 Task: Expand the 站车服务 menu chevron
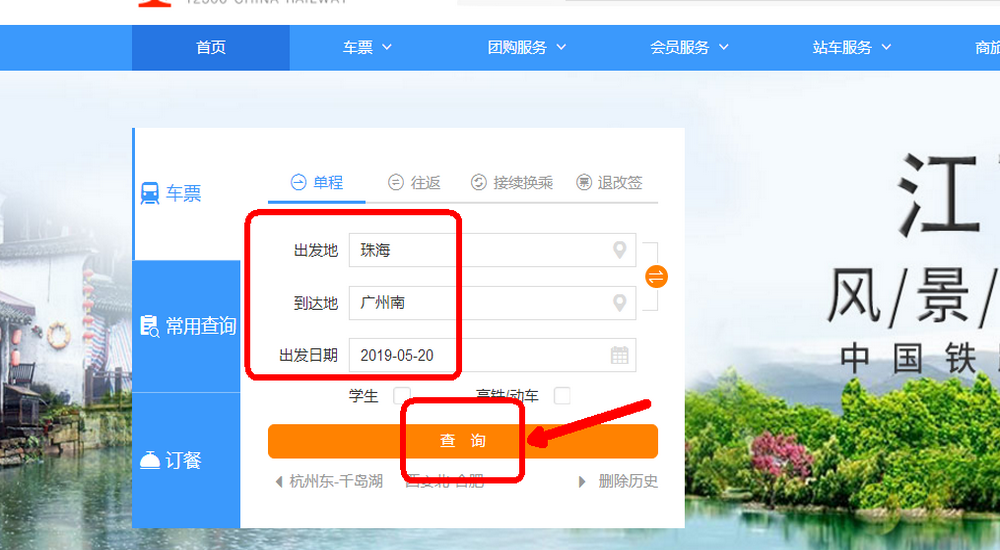[886, 47]
